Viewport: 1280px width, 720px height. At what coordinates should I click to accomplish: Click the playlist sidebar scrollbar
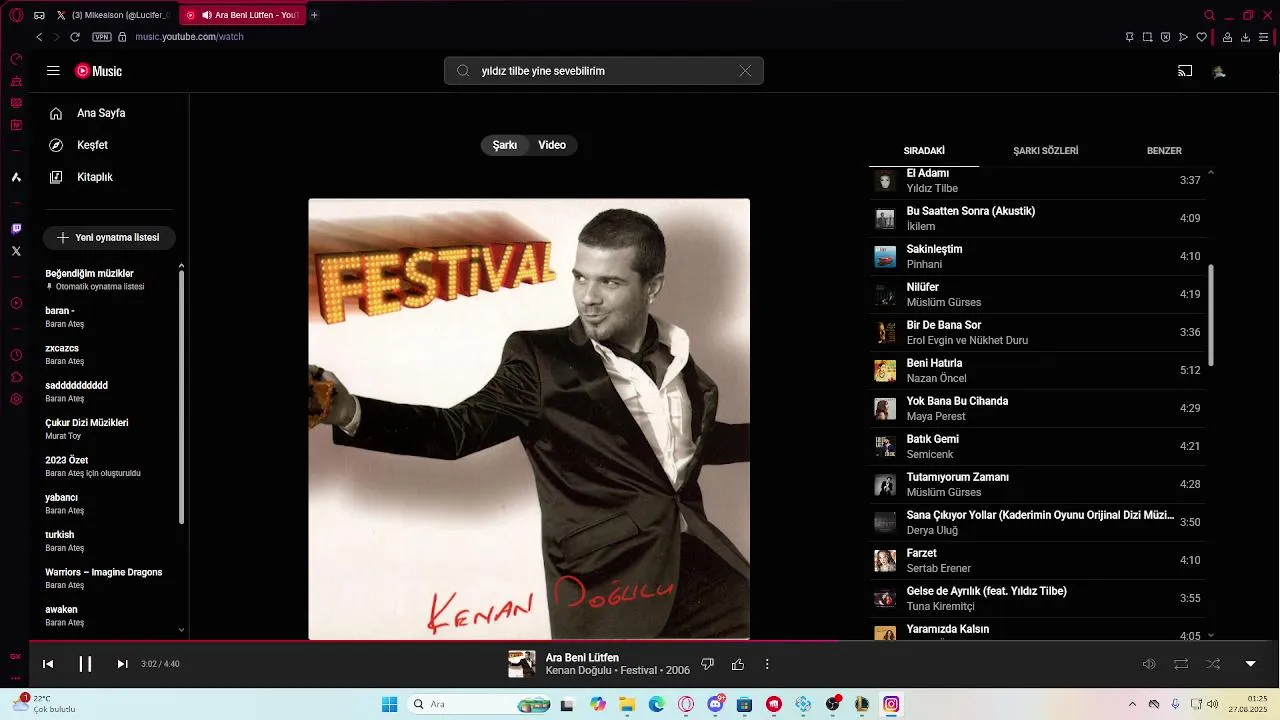click(181, 397)
